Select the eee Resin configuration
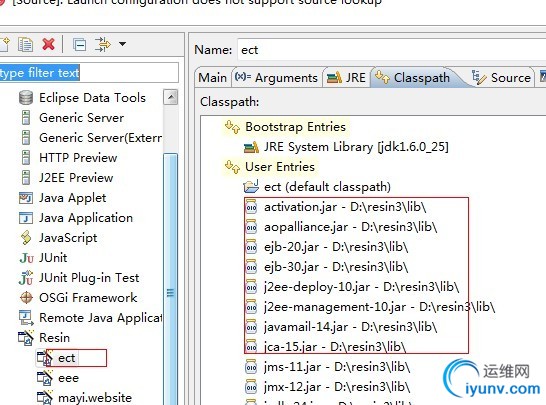The width and height of the screenshot is (546, 405). click(68, 378)
